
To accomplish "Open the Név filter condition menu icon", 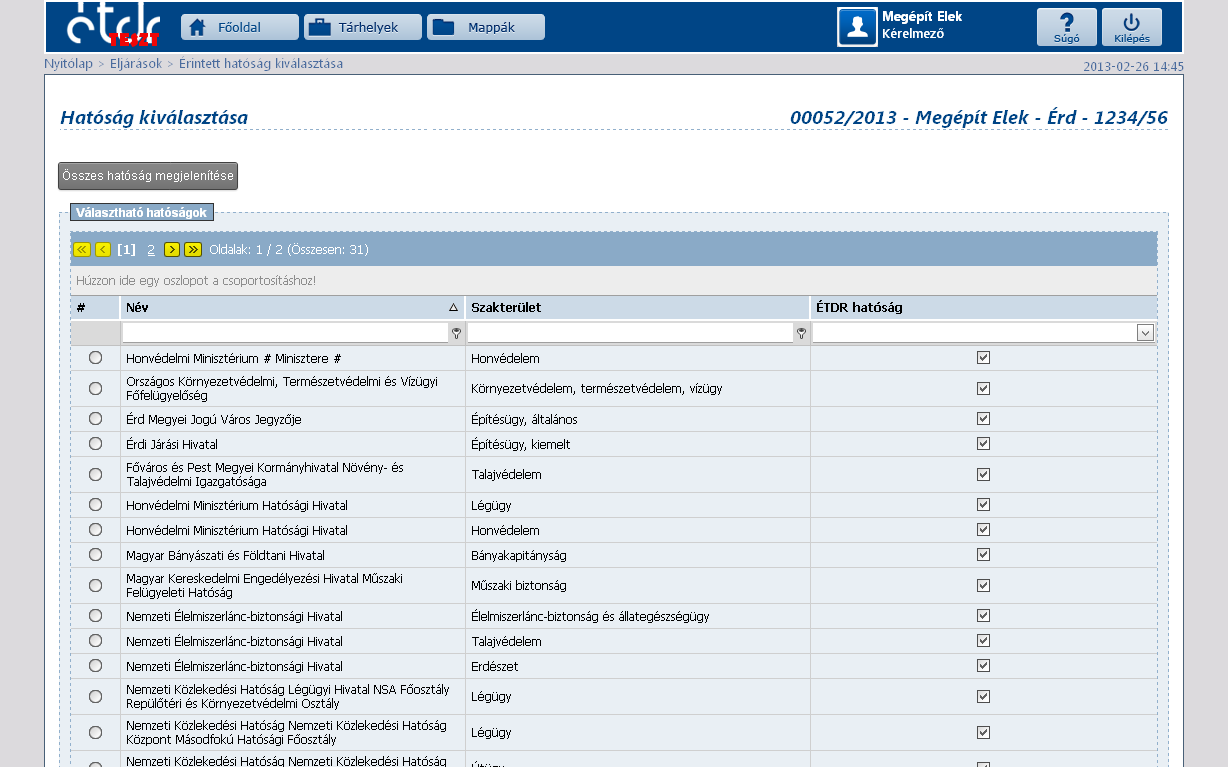I will [x=456, y=333].
